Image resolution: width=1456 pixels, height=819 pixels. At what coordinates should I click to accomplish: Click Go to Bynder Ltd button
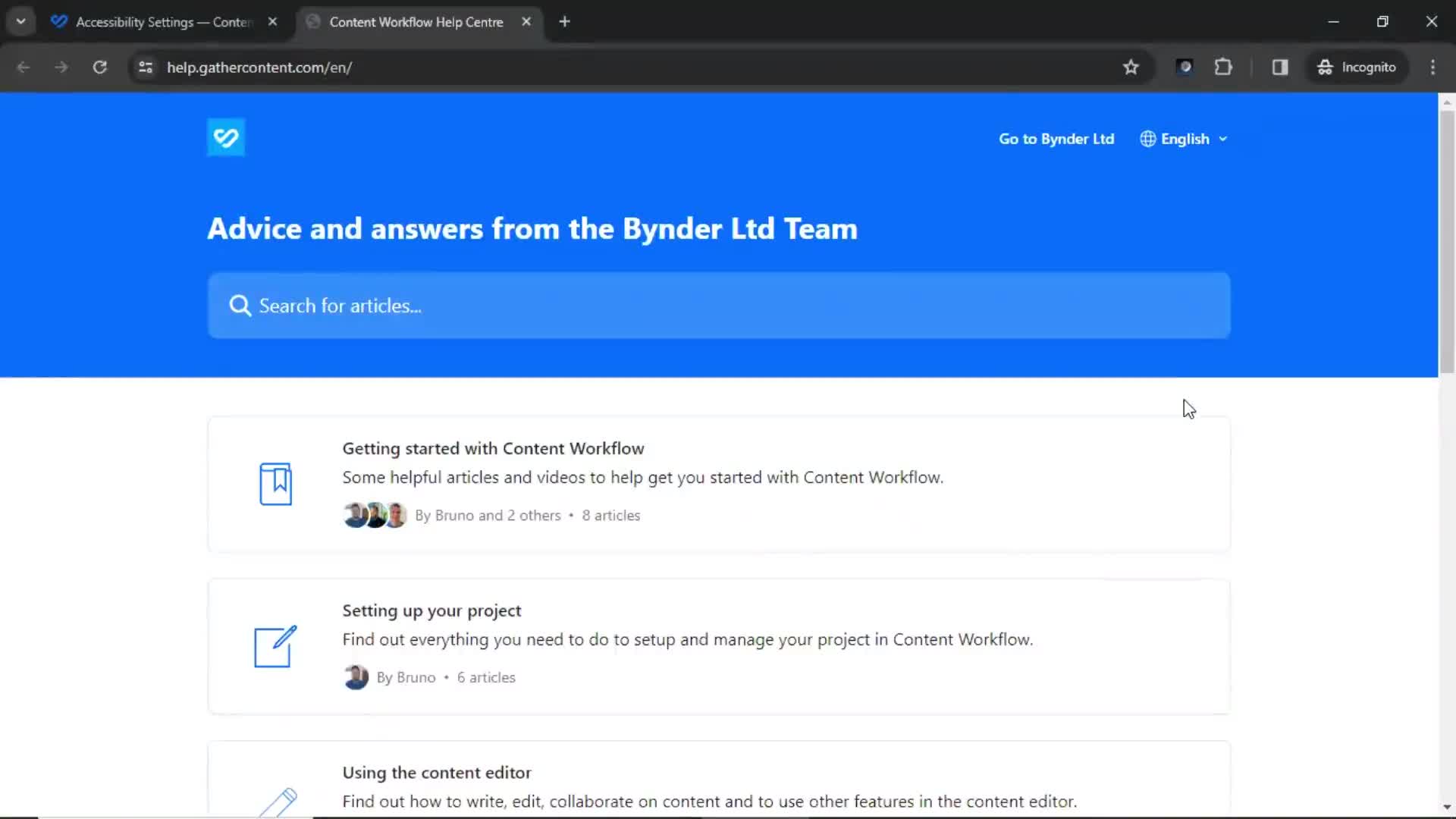click(x=1057, y=138)
